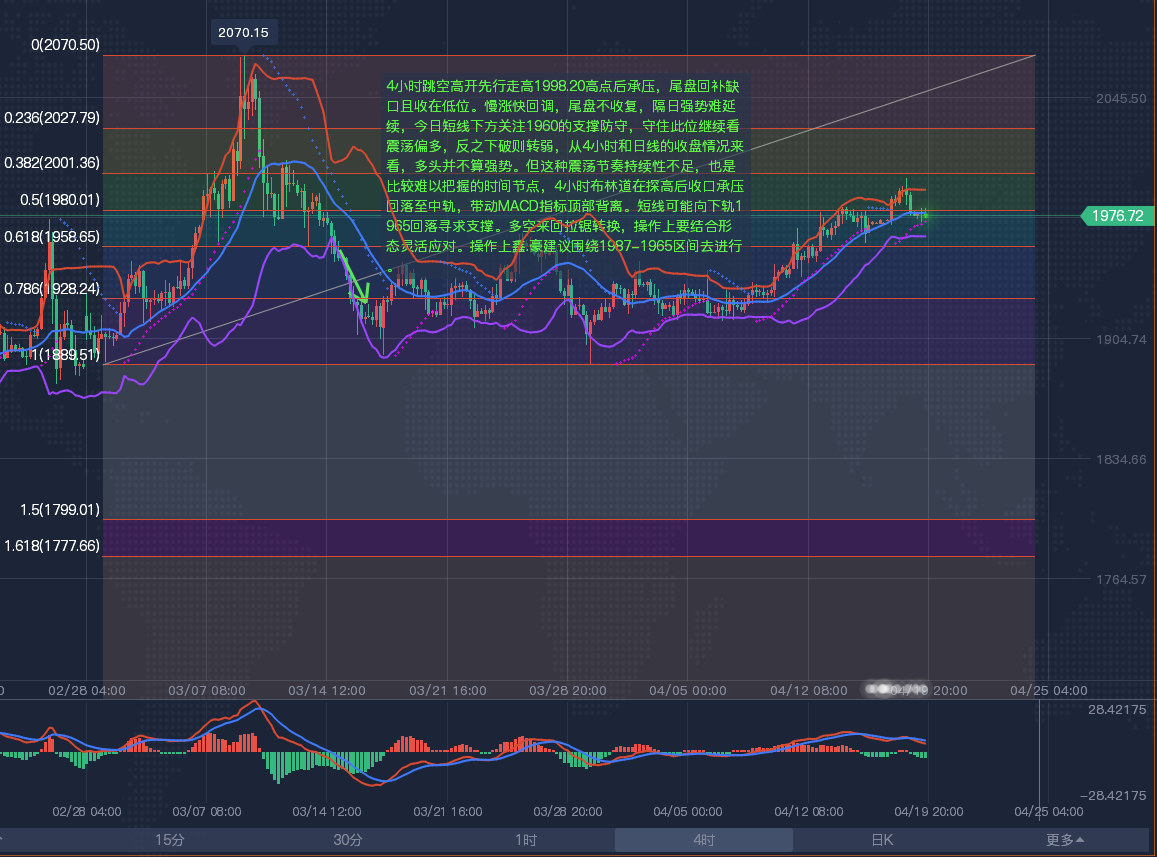Select the 30分 chart interval tab

click(x=348, y=840)
